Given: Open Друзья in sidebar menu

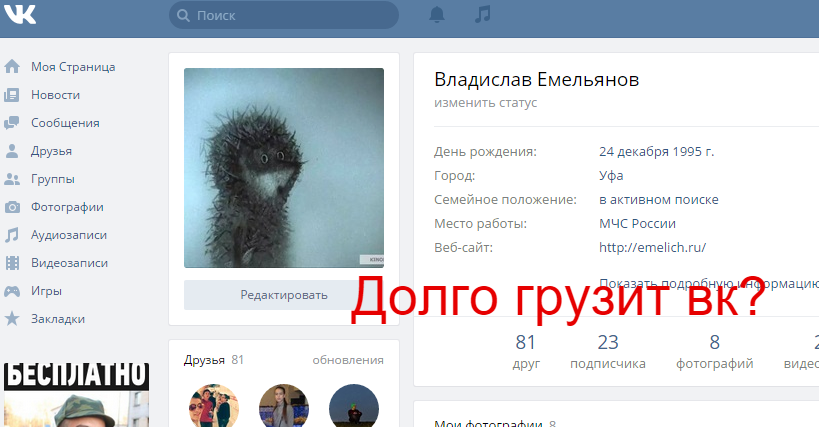Looking at the screenshot, I should tap(51, 151).
